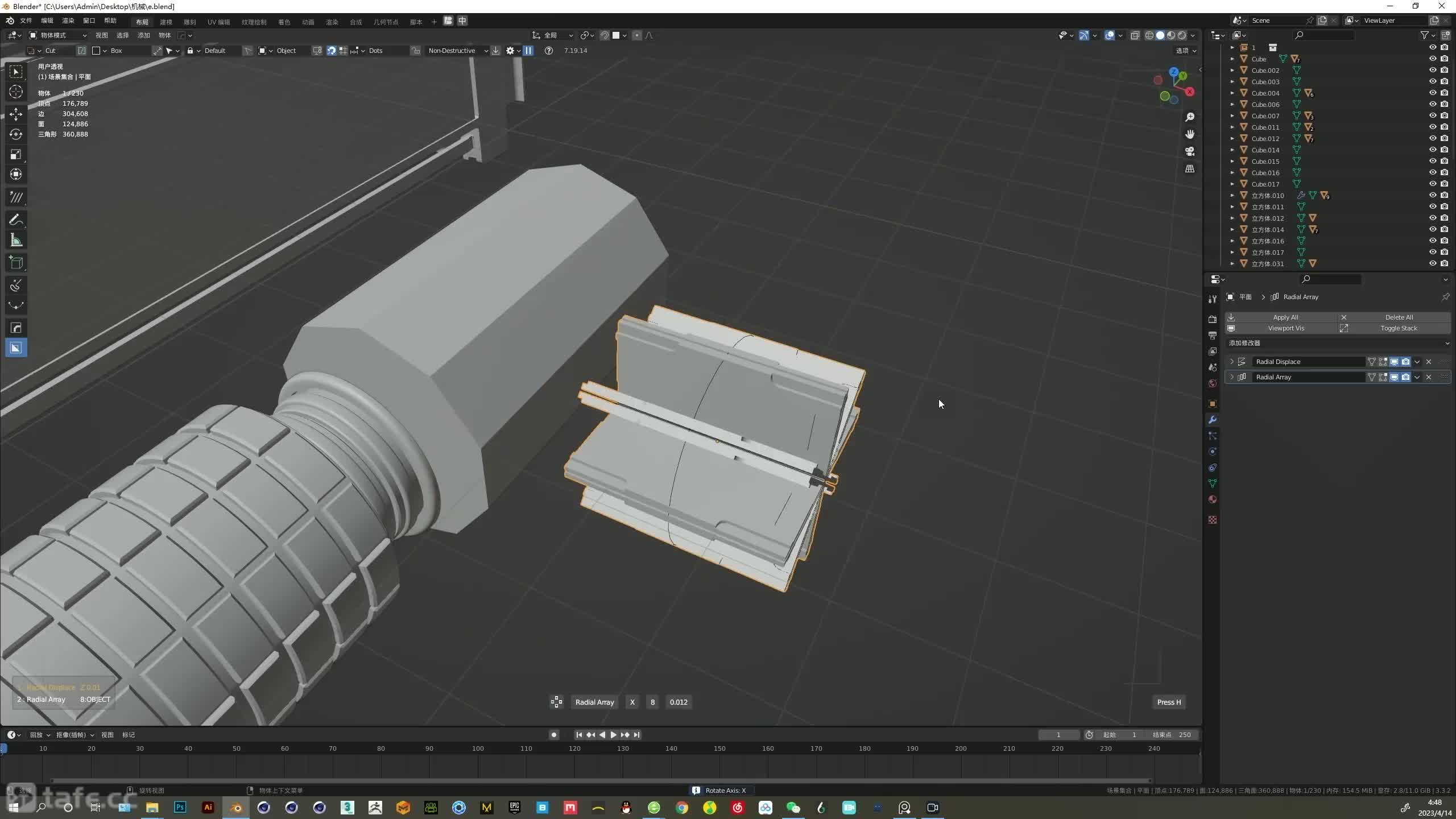Open Chrome from the taskbar

pos(682,807)
